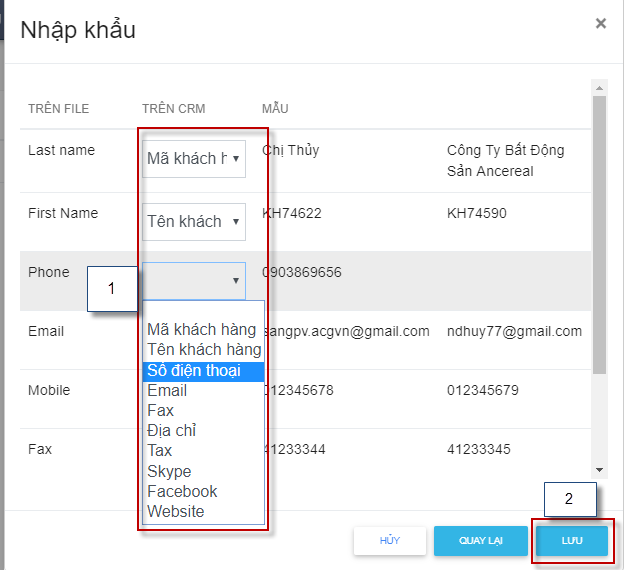
Task: Click the vertical scrollbar thumb
Action: coord(599,235)
